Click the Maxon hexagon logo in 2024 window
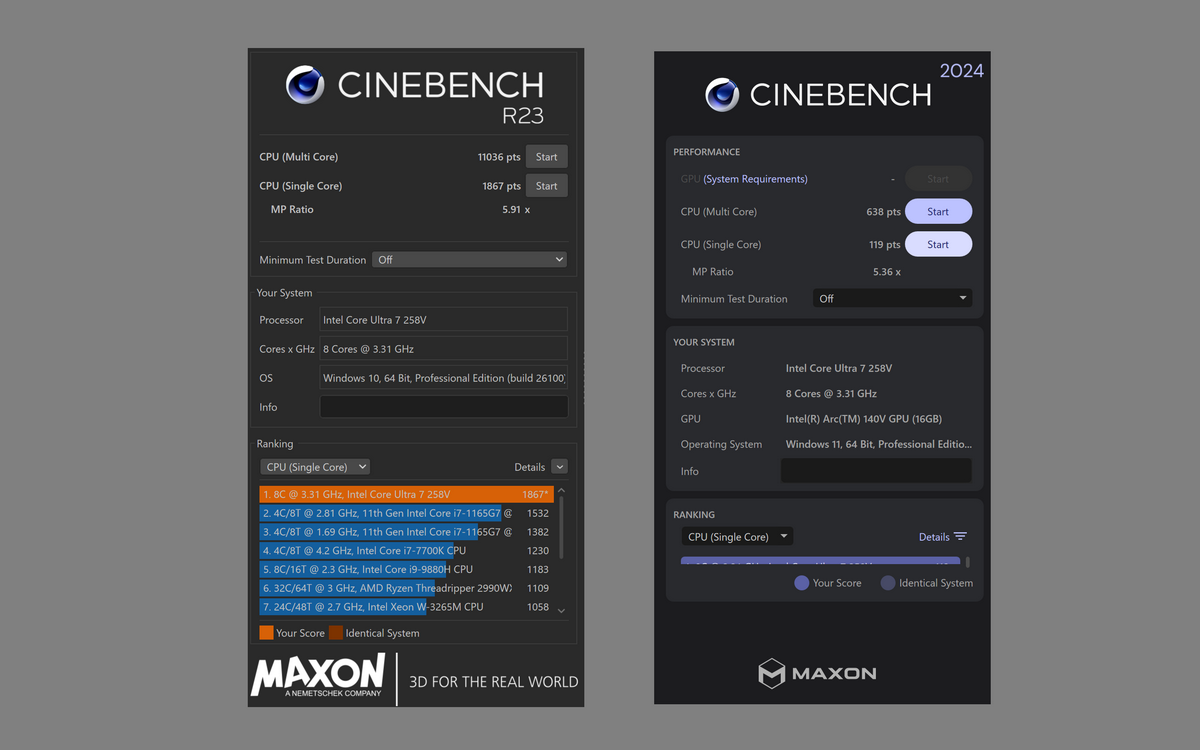 point(771,673)
